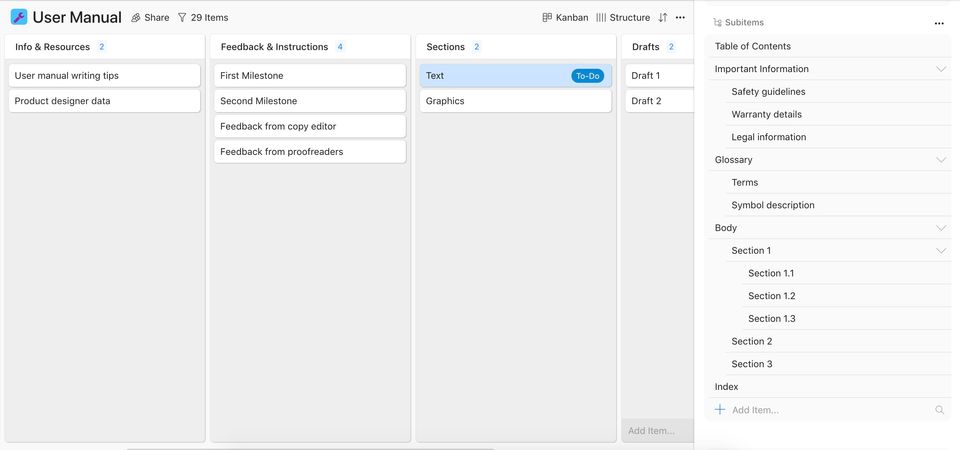Open the First Milestone card

[x=309, y=76]
